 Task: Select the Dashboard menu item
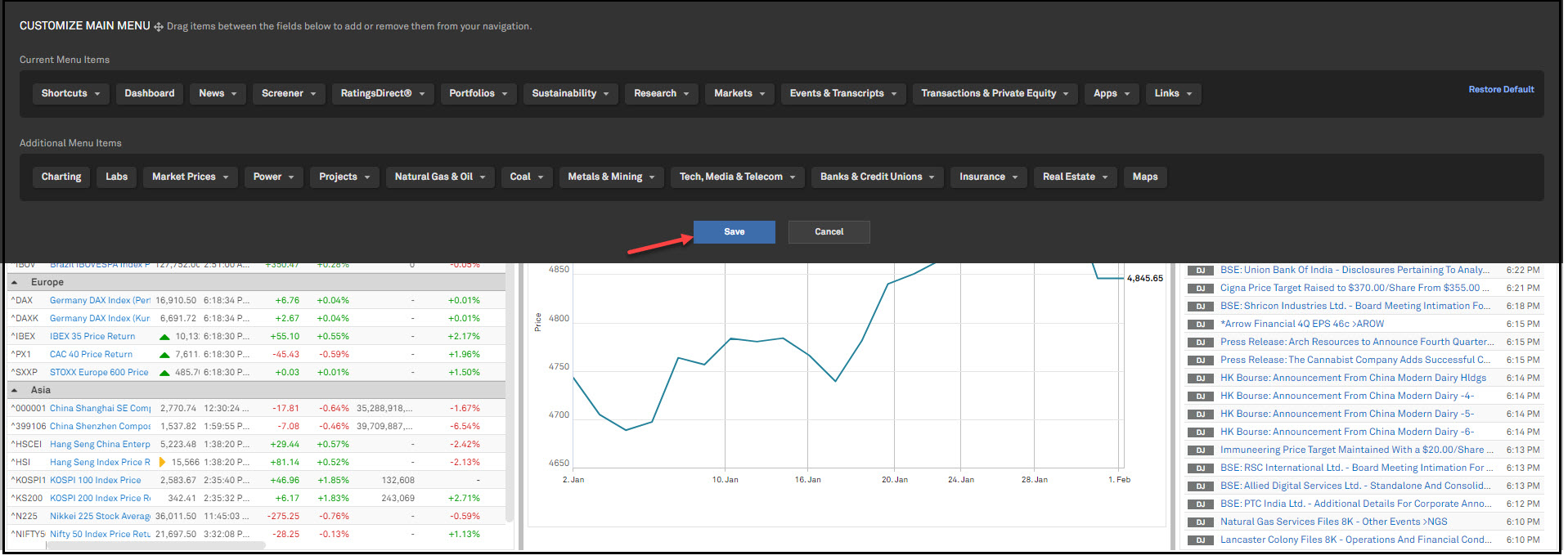pyautogui.click(x=149, y=94)
